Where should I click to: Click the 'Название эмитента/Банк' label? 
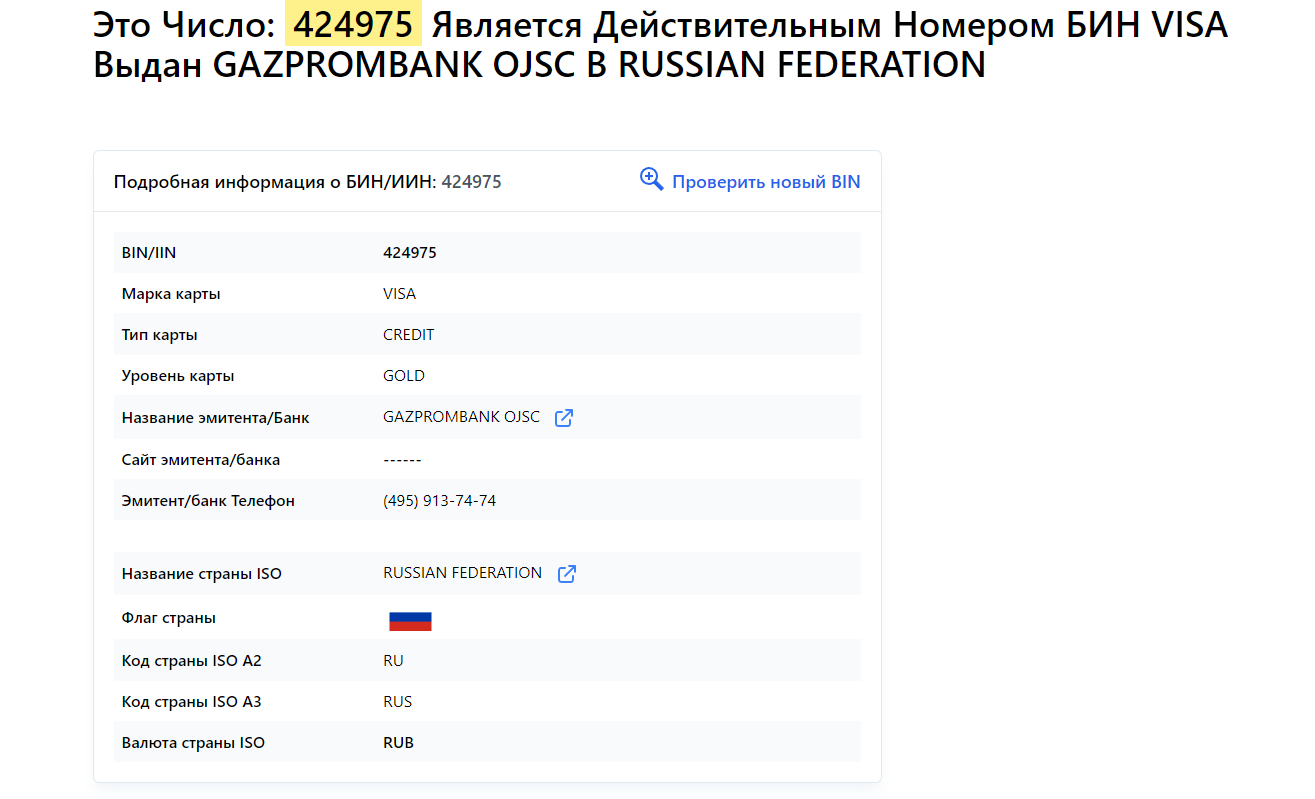[x=215, y=418]
